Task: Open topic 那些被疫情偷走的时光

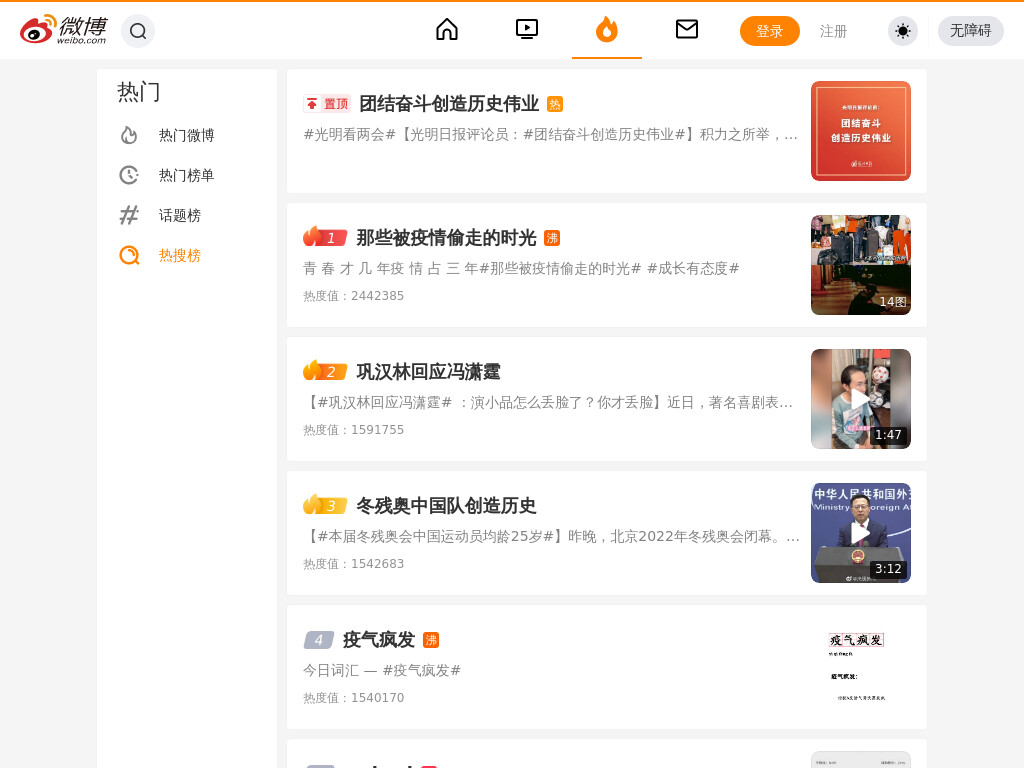Action: tap(446, 238)
